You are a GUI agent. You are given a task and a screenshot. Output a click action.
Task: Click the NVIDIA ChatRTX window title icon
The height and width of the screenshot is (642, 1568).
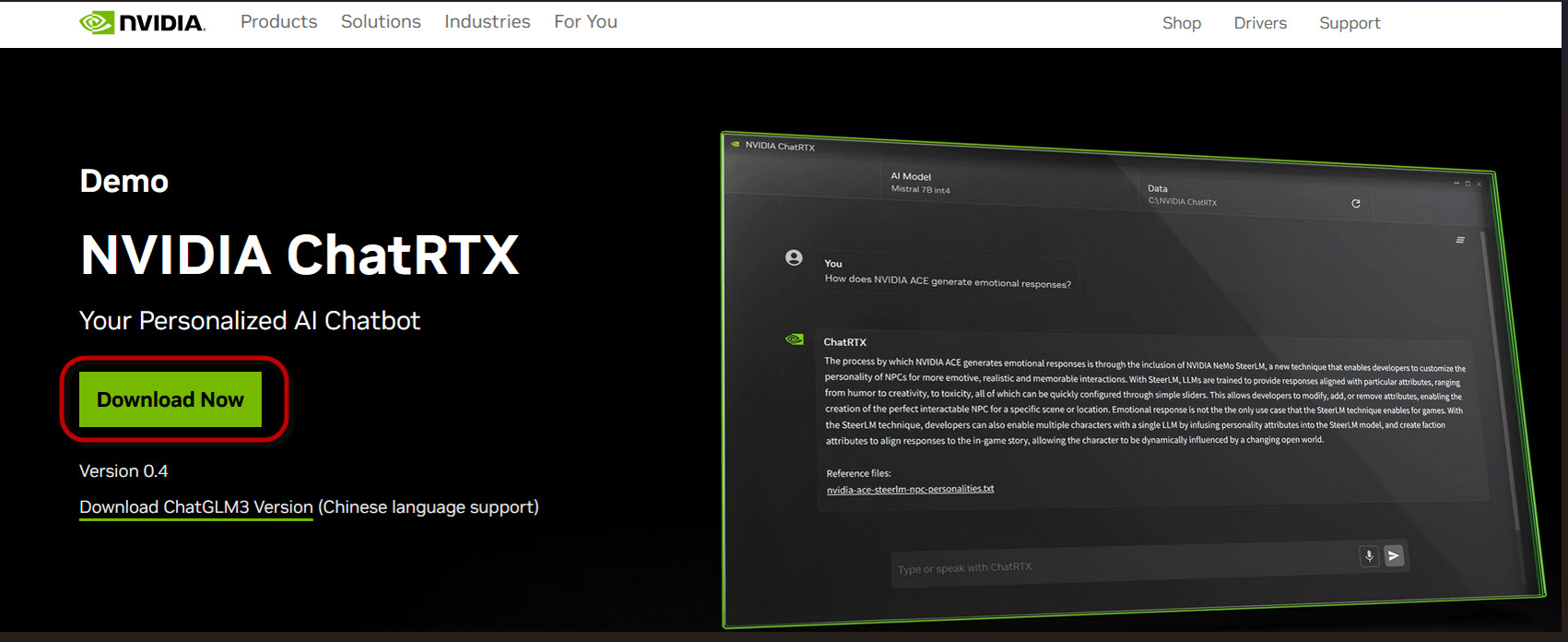[736, 144]
